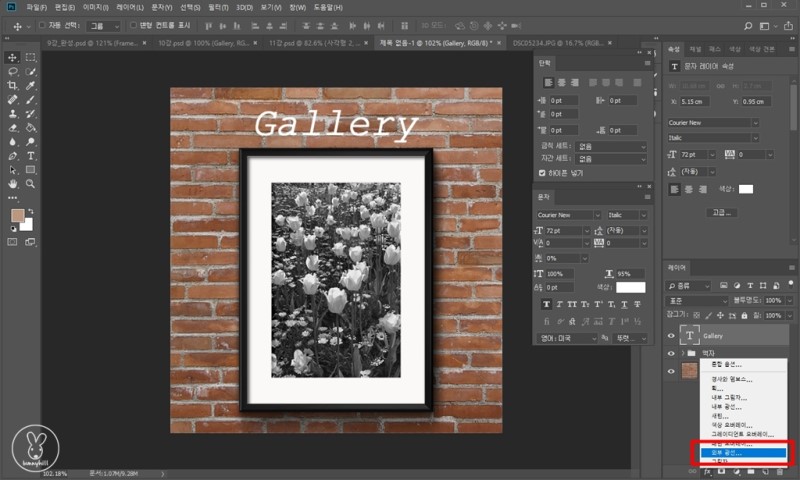Click the text color swatch in Character panel
This screenshot has height=480, width=800.
(630, 288)
